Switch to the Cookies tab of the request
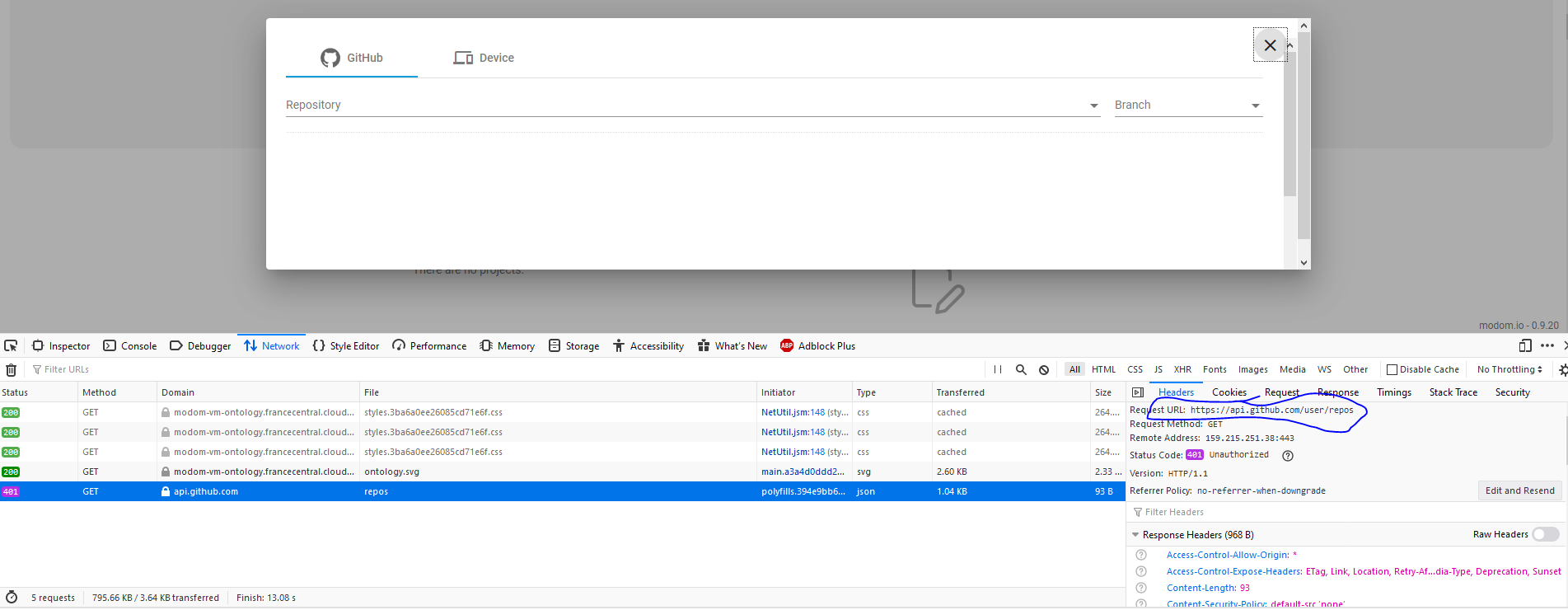Image resolution: width=1568 pixels, height=610 pixels. point(1229,392)
